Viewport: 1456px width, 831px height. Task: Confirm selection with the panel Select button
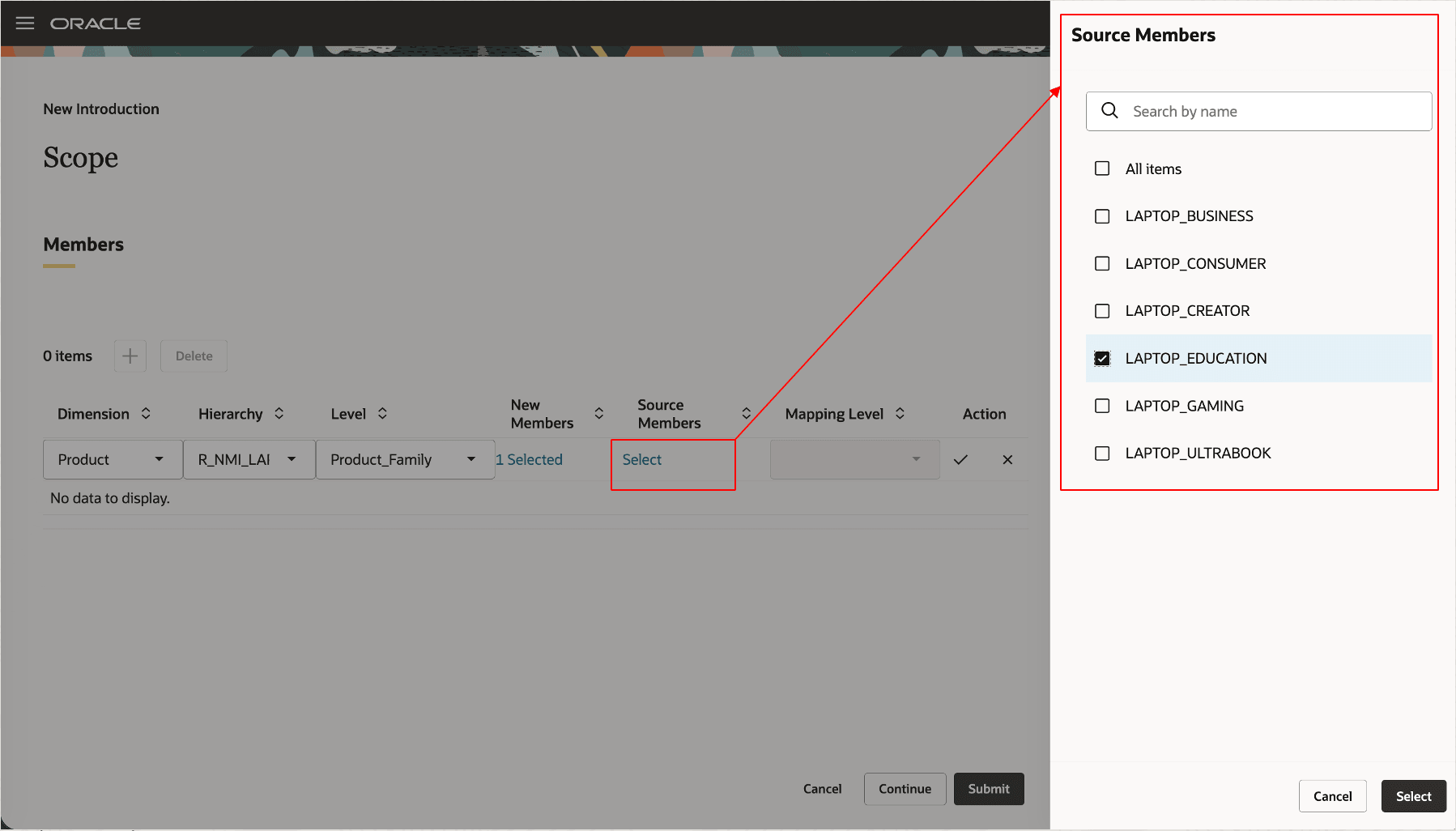1413,796
